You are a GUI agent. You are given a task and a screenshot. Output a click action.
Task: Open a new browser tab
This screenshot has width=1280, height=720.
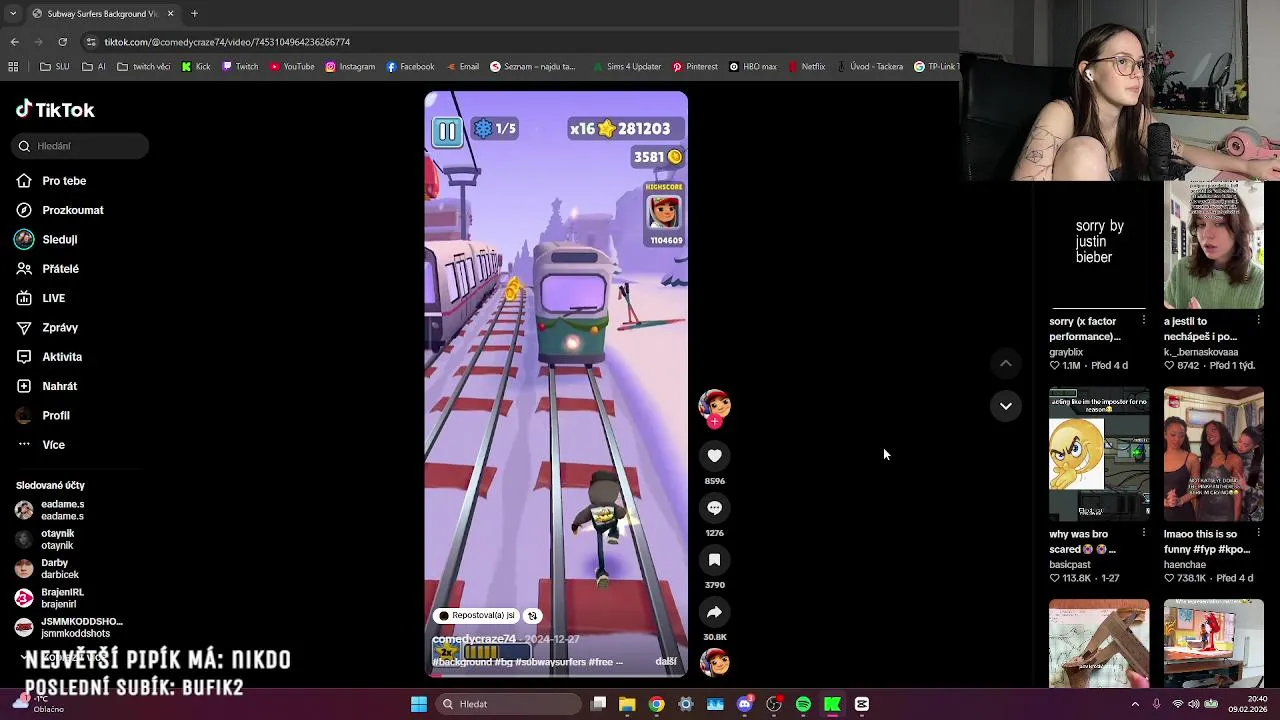(194, 14)
